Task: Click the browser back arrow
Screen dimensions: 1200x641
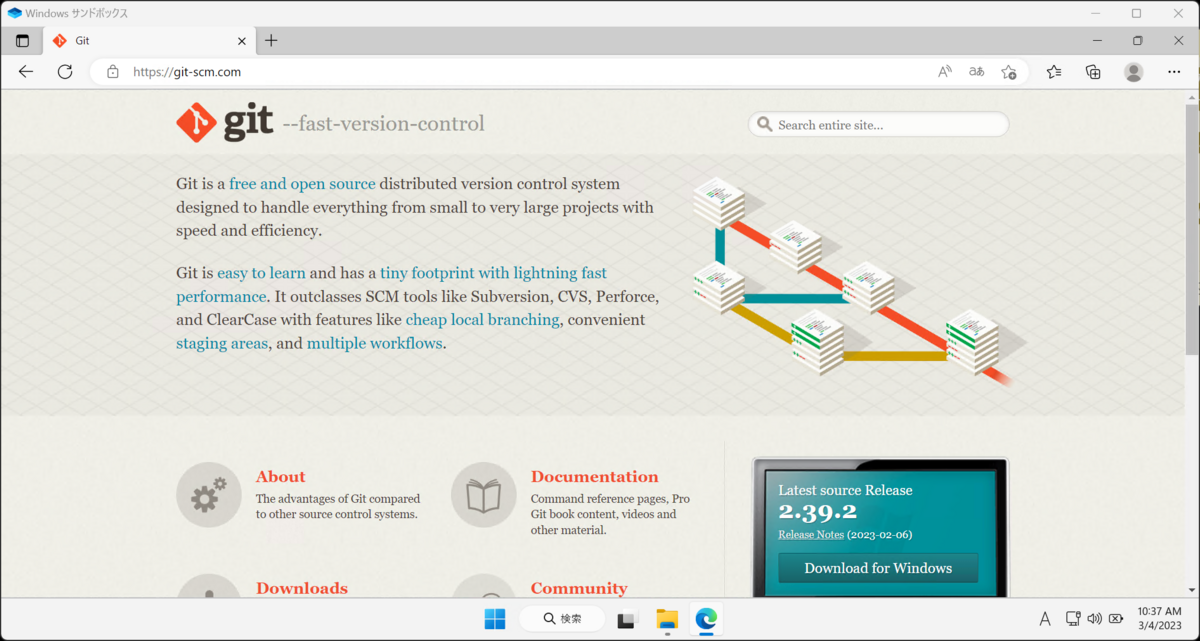Action: click(26, 72)
